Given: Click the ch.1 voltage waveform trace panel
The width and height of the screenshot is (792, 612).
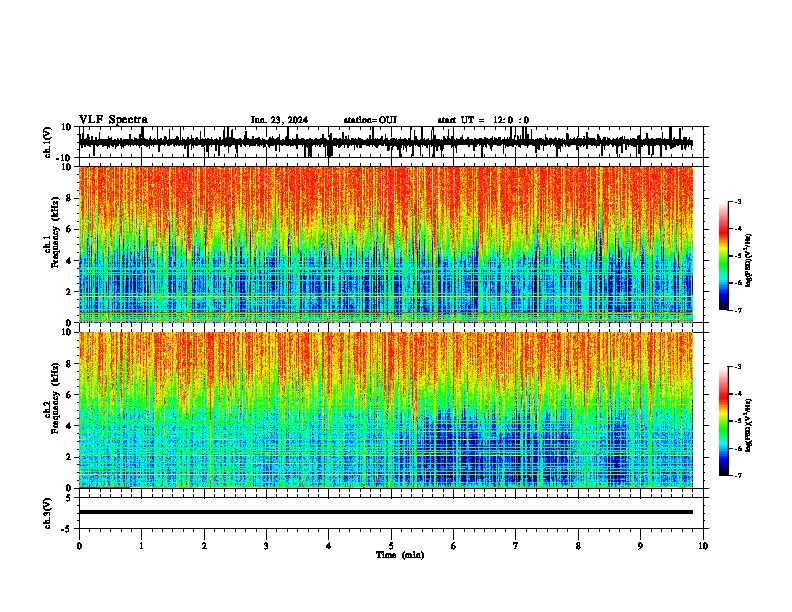Looking at the screenshot, I should click(391, 142).
